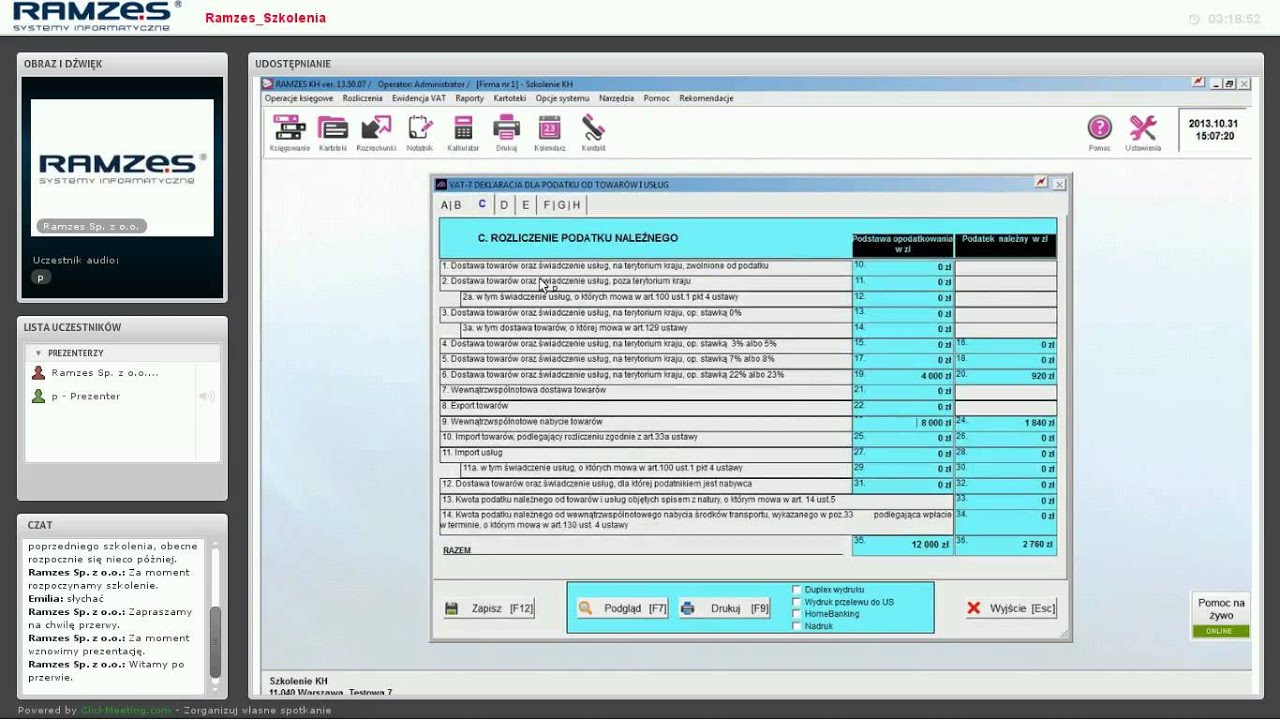
Task: Open the Rekomendacje menu
Action: click(706, 98)
